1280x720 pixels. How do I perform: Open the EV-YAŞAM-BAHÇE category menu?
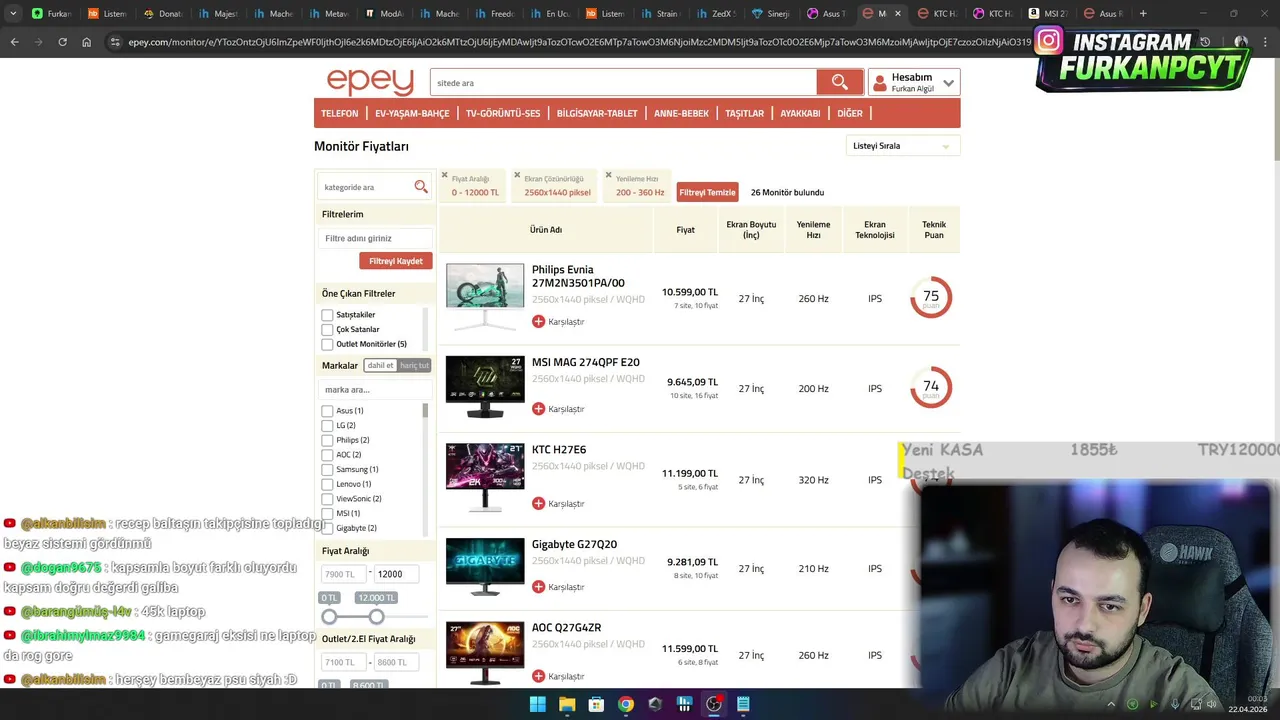tap(412, 113)
